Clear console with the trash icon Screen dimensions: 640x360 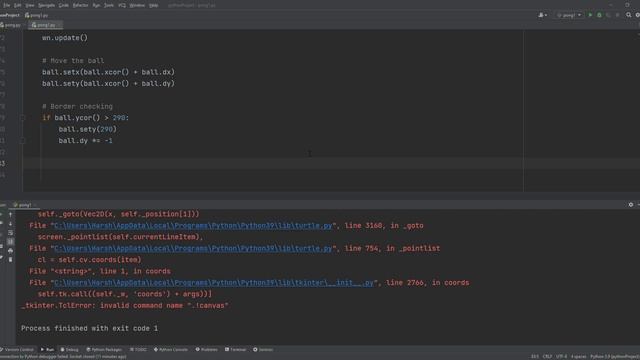pyautogui.click(x=11, y=260)
